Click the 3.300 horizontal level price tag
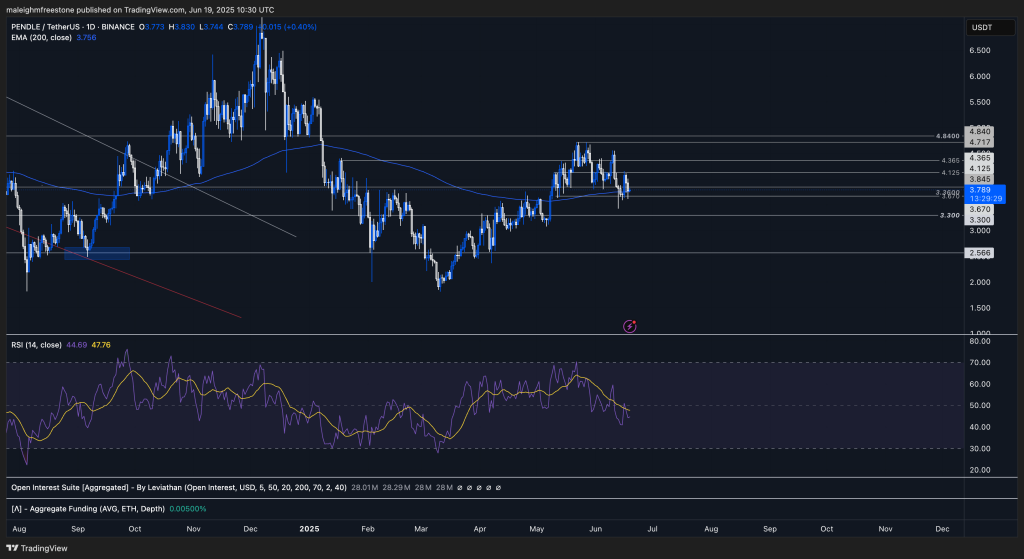This screenshot has width=1024, height=559. (979, 219)
